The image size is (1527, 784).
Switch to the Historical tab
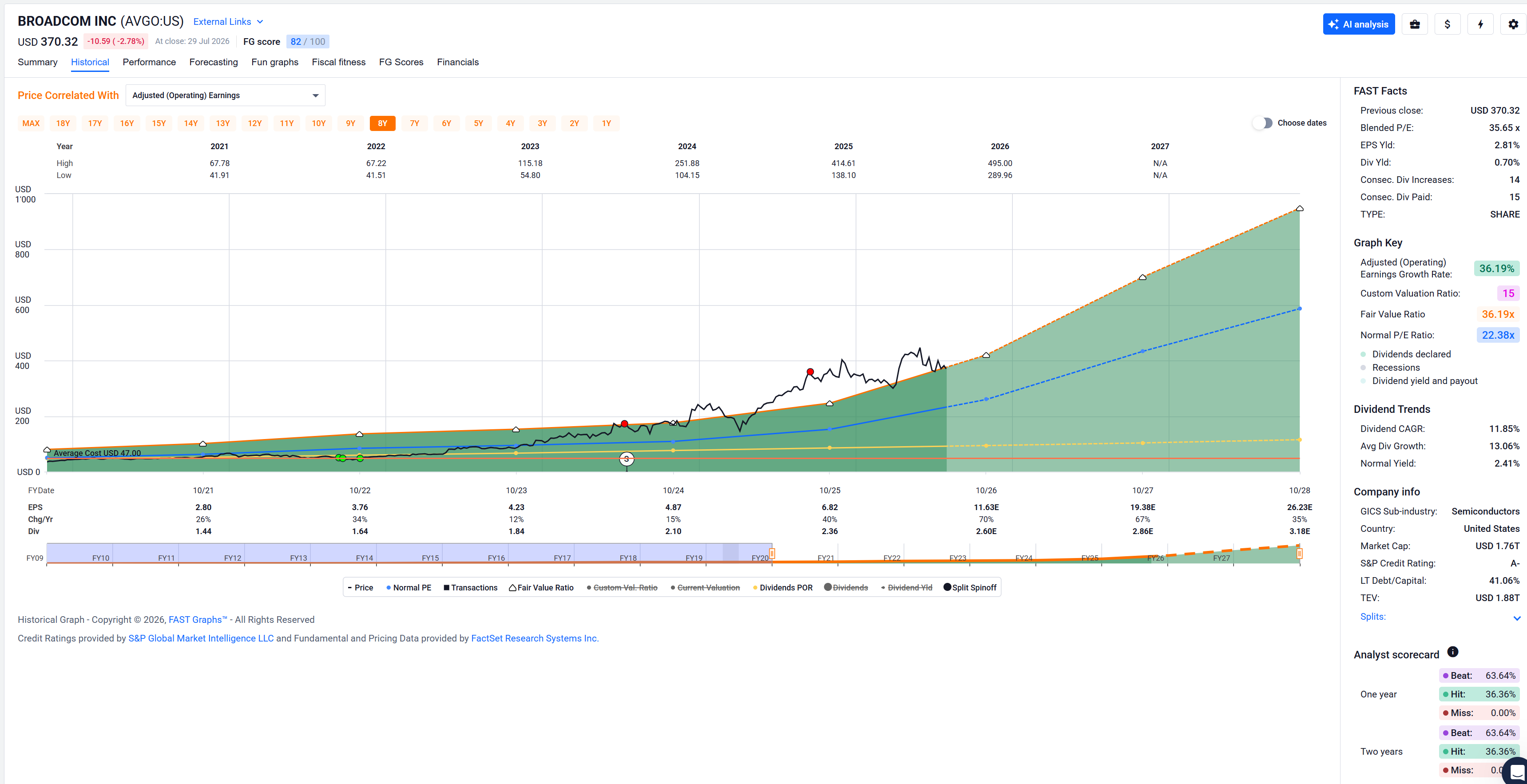point(90,62)
